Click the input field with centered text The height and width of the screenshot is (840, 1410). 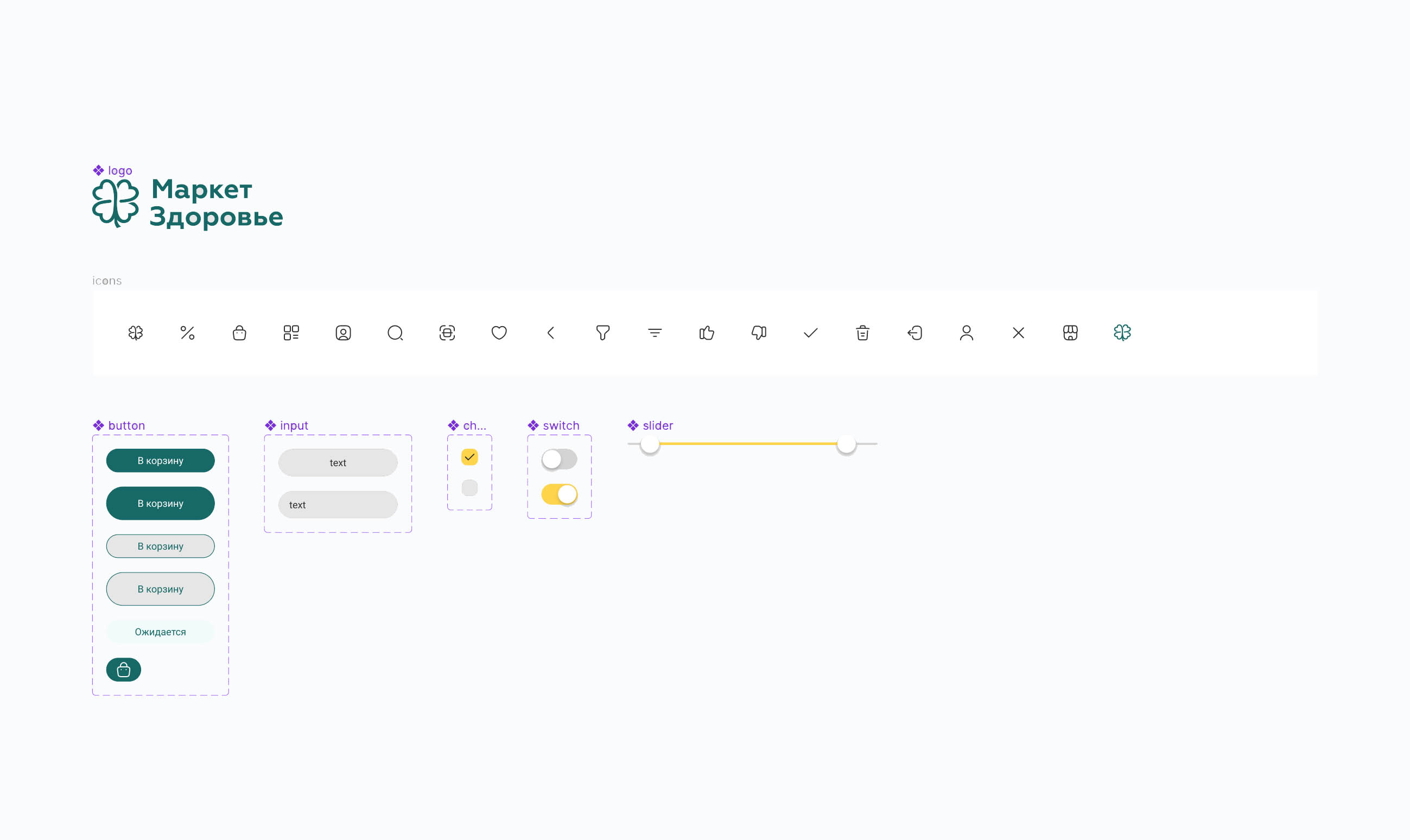tap(338, 462)
